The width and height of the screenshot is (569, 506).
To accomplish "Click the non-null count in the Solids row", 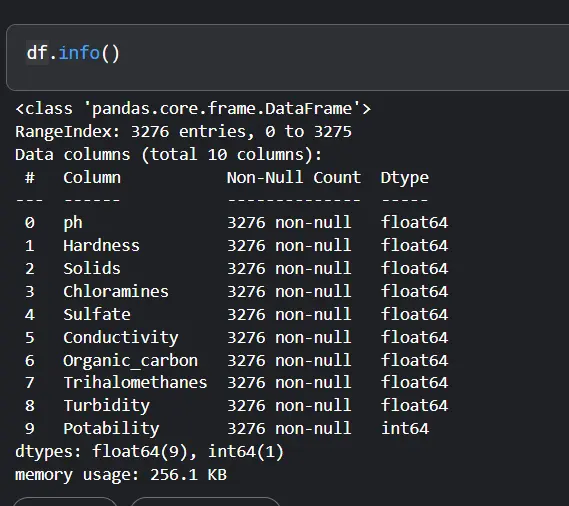I will pos(289,269).
